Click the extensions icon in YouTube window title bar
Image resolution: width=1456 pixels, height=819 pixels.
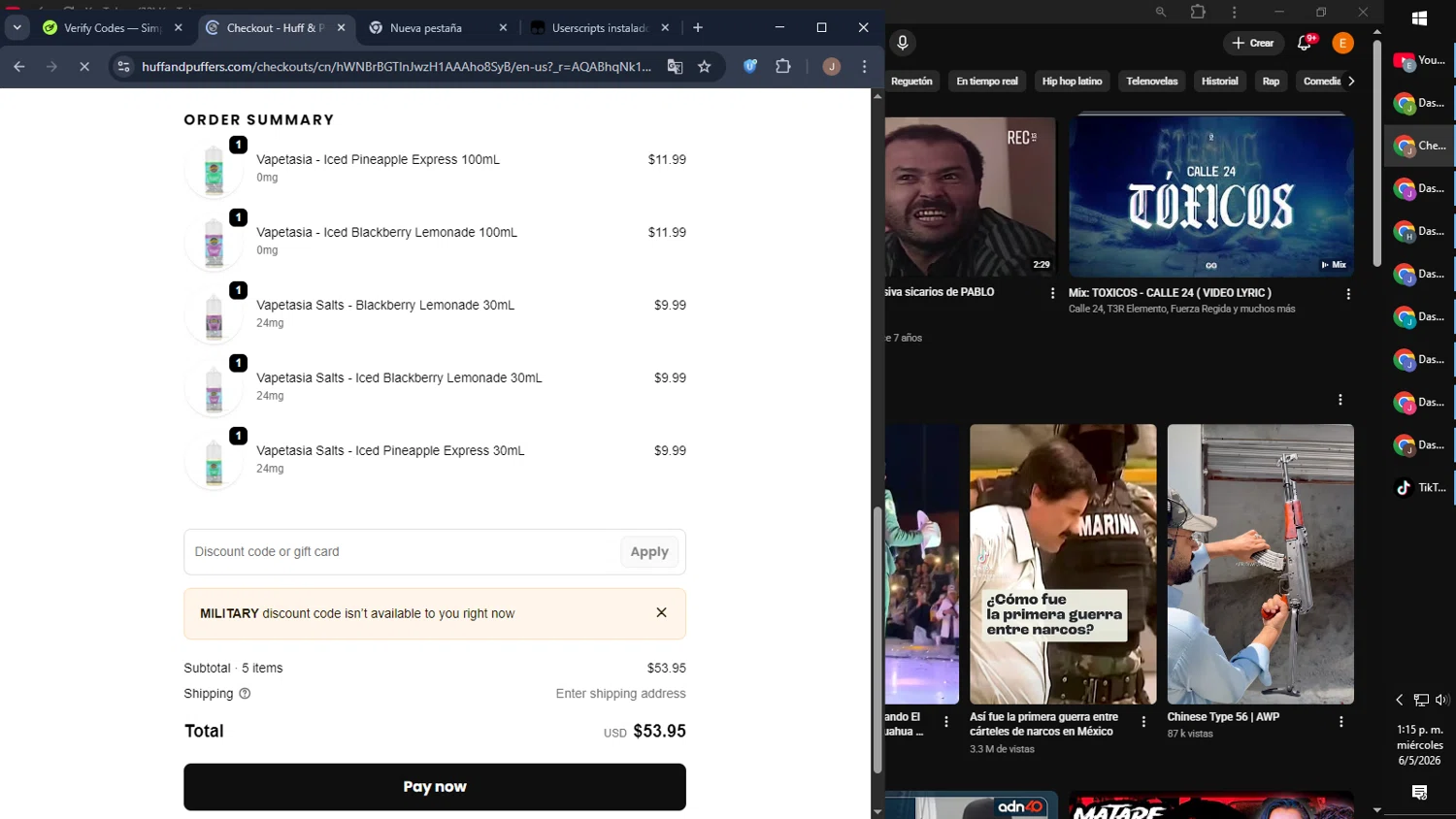(x=1198, y=13)
